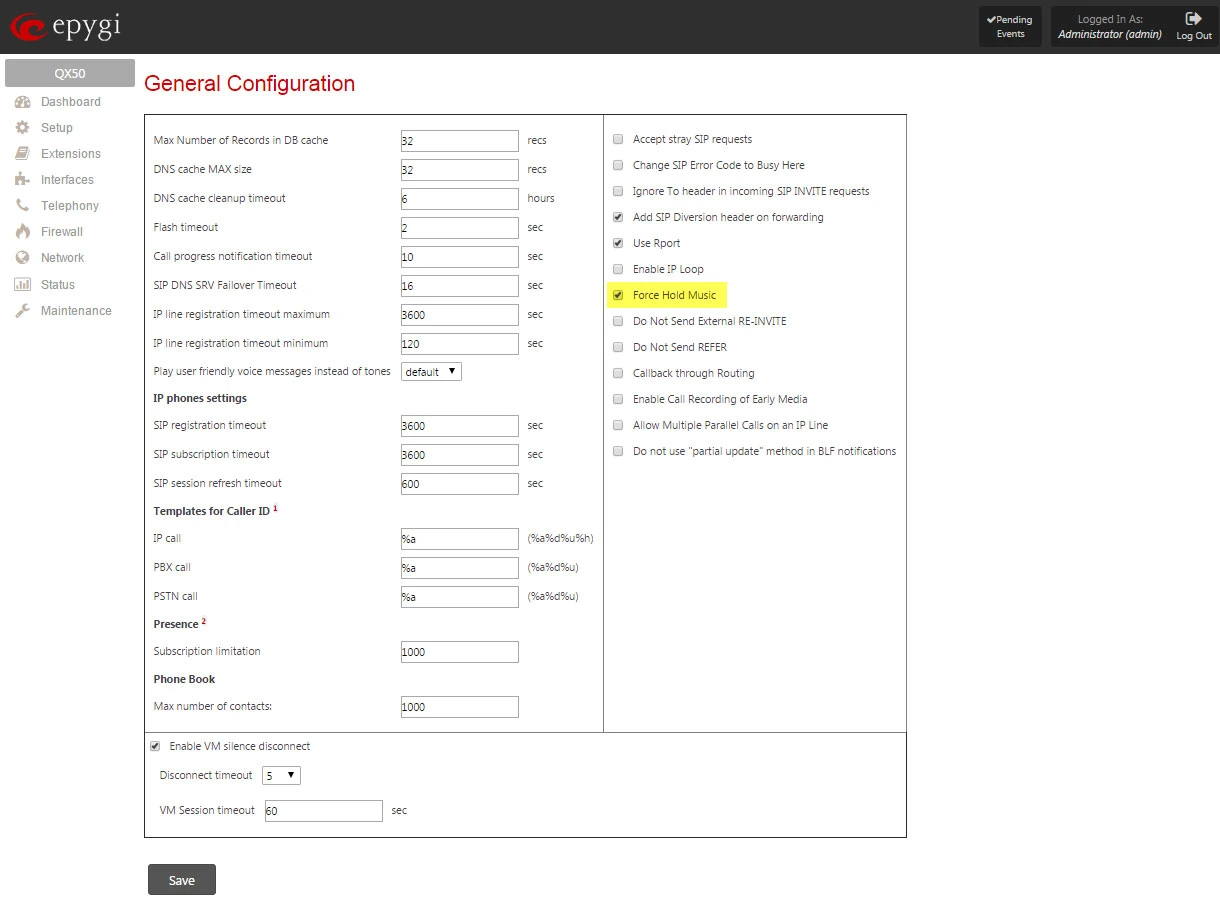Enable the Accept stray SIP requests checkbox
The width and height of the screenshot is (1220, 904).
(x=618, y=139)
